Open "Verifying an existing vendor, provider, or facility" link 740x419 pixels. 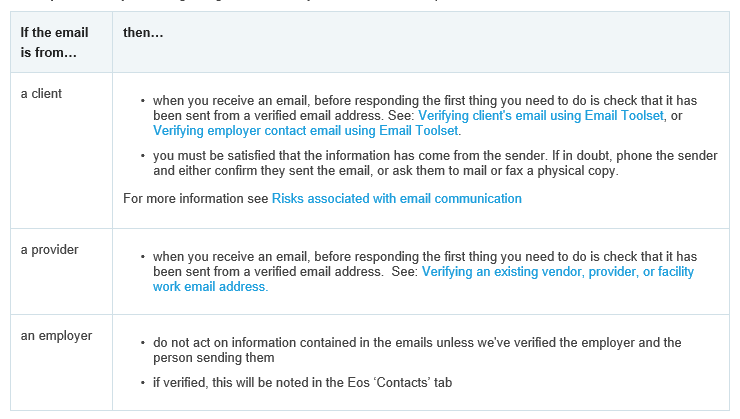[557, 271]
